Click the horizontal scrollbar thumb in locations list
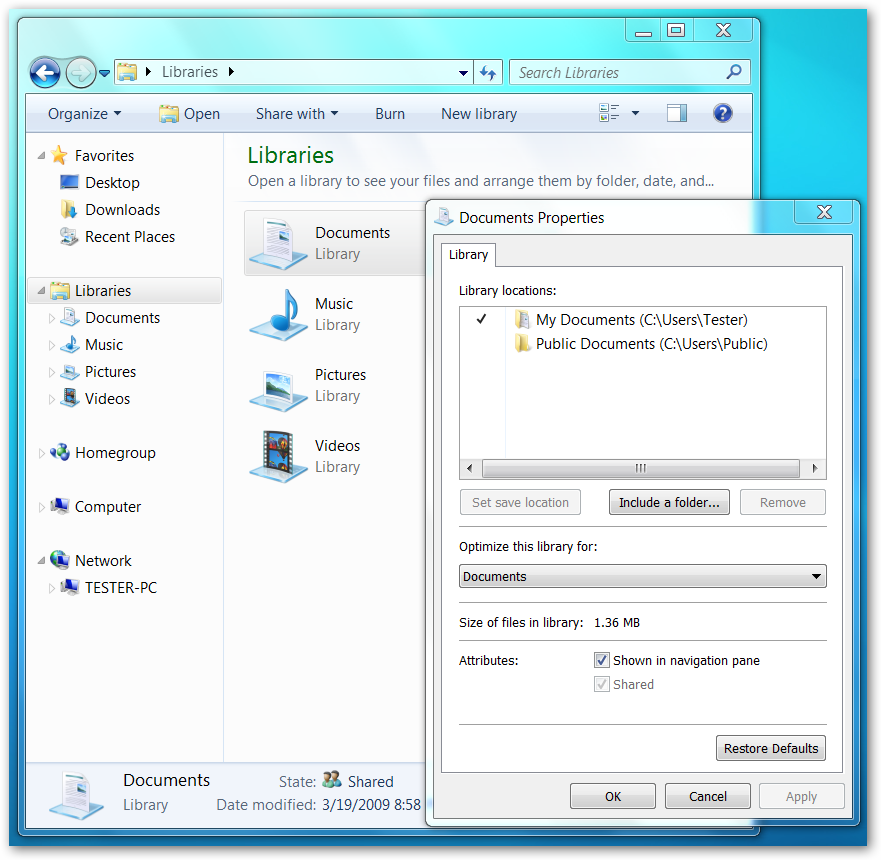Image resolution: width=881 pixels, height=860 pixels. coord(641,468)
